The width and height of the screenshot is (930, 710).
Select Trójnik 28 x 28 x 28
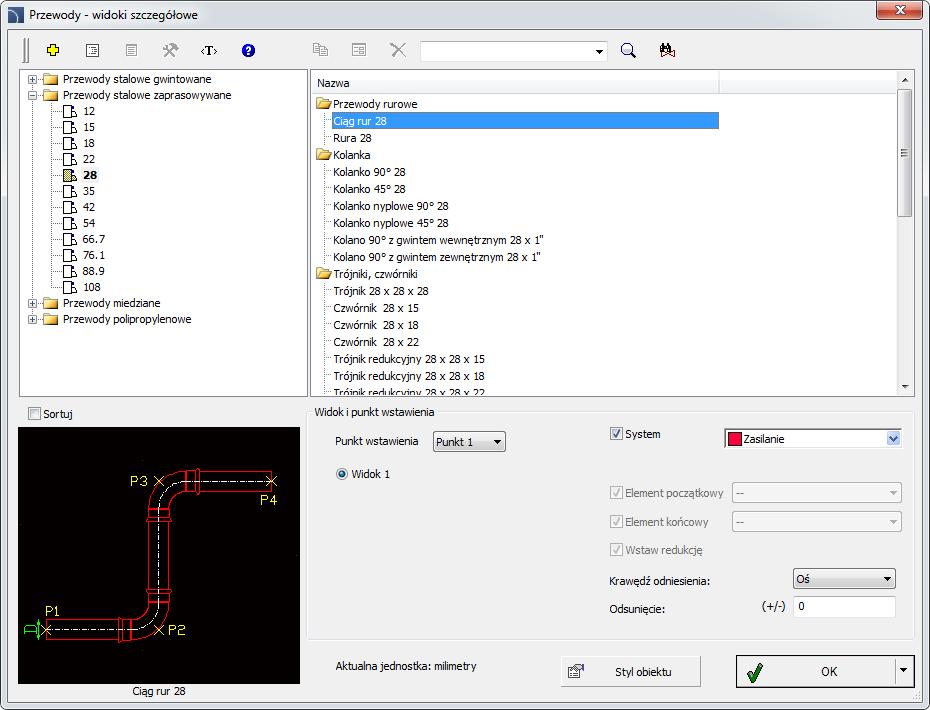pos(380,291)
